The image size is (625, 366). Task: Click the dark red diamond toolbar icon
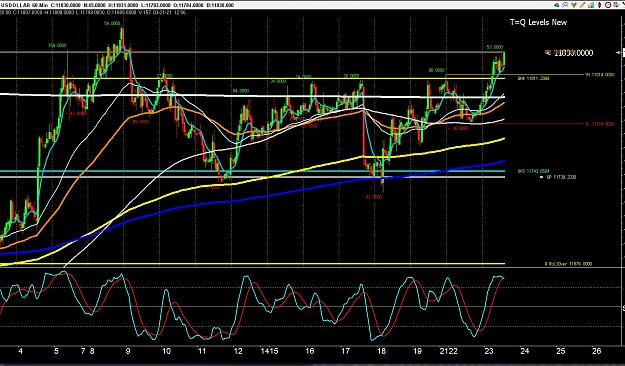pos(599,5)
